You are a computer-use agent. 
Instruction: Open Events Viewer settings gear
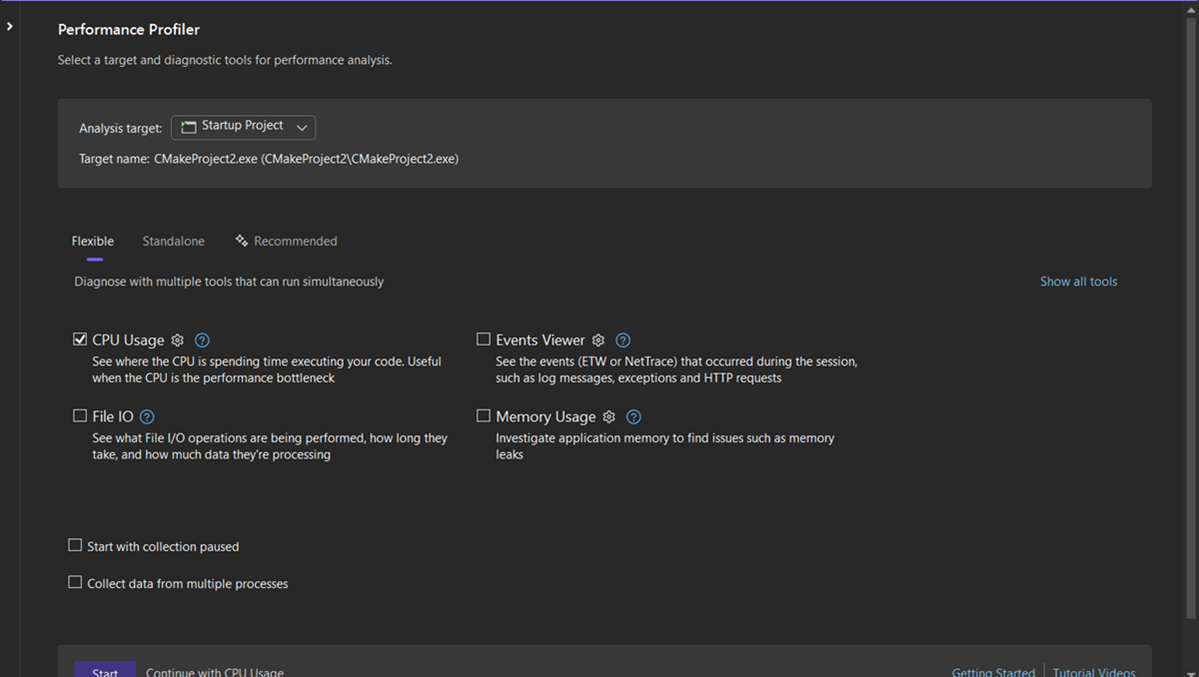598,340
